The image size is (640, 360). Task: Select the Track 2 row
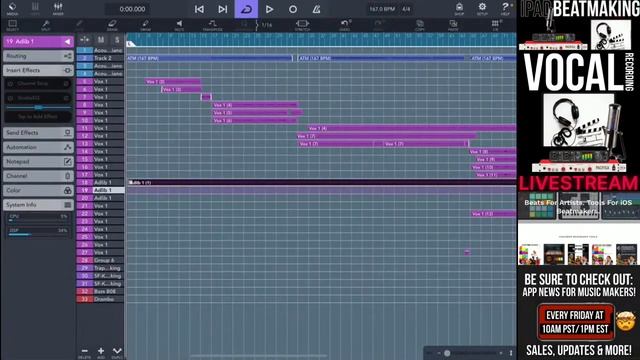point(100,58)
